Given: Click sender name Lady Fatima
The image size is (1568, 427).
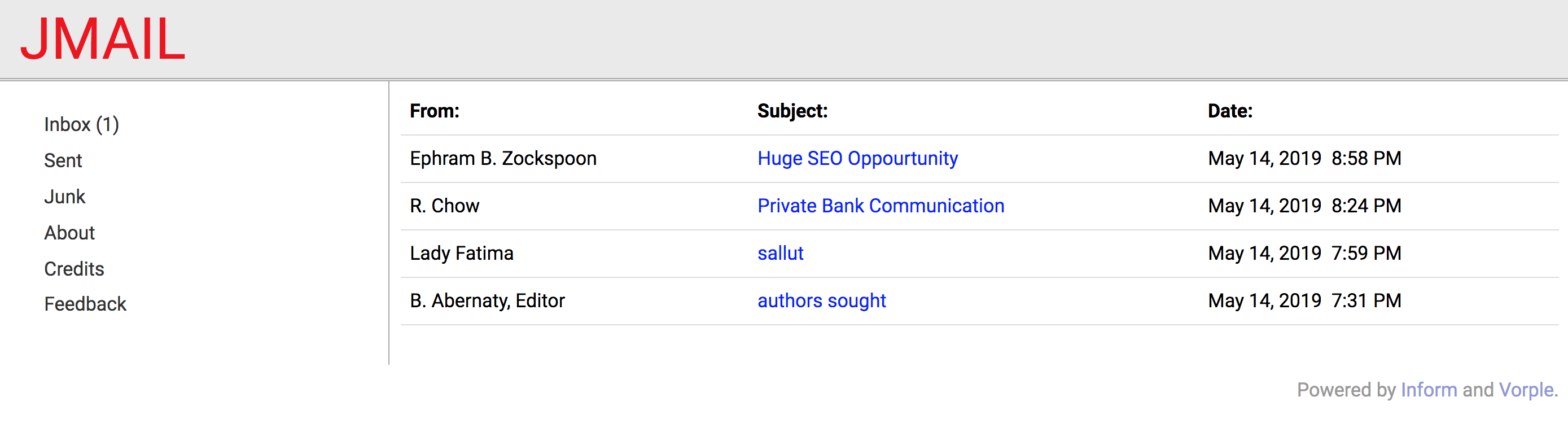Looking at the screenshot, I should tap(461, 254).
